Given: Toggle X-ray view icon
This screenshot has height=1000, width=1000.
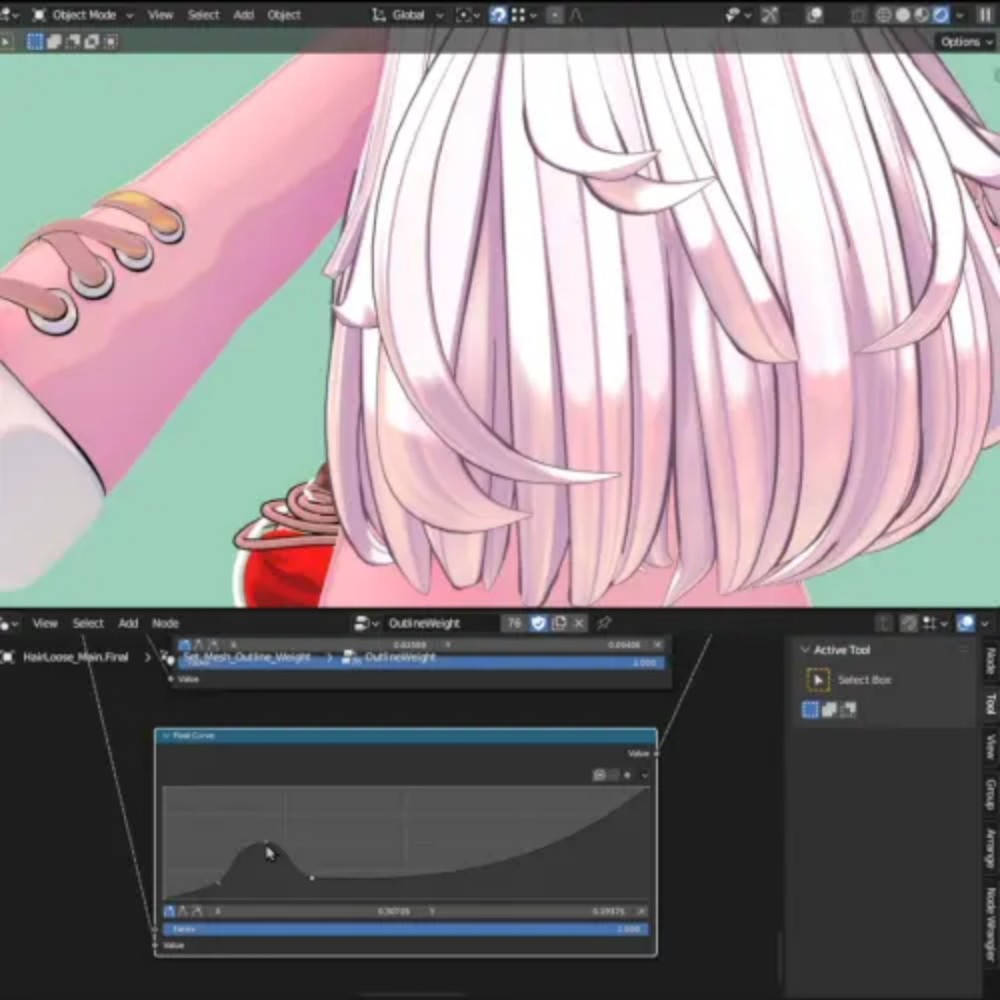Looking at the screenshot, I should point(858,15).
